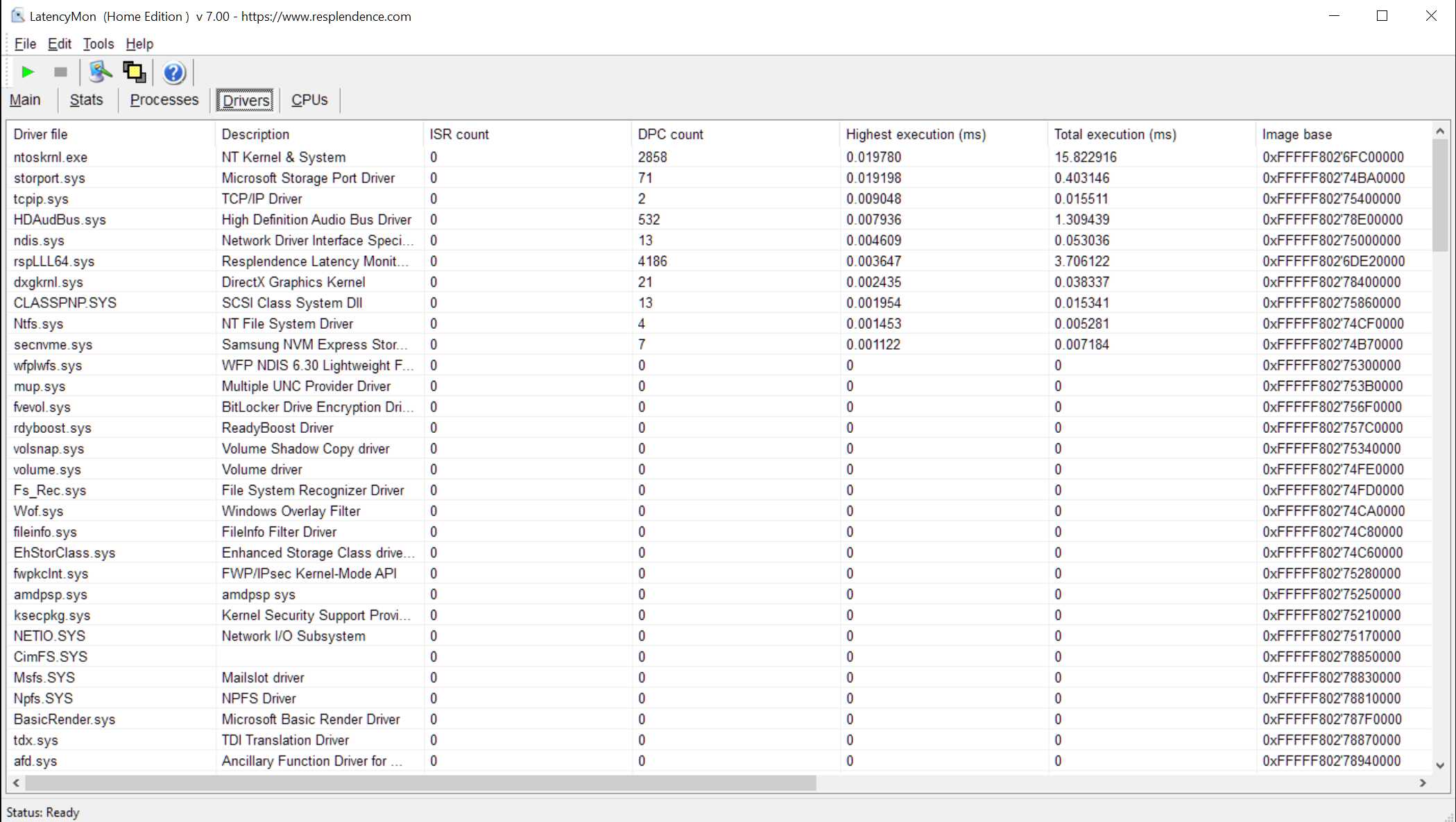
Task: Click the Windows Overlay Filter description
Action: click(291, 511)
